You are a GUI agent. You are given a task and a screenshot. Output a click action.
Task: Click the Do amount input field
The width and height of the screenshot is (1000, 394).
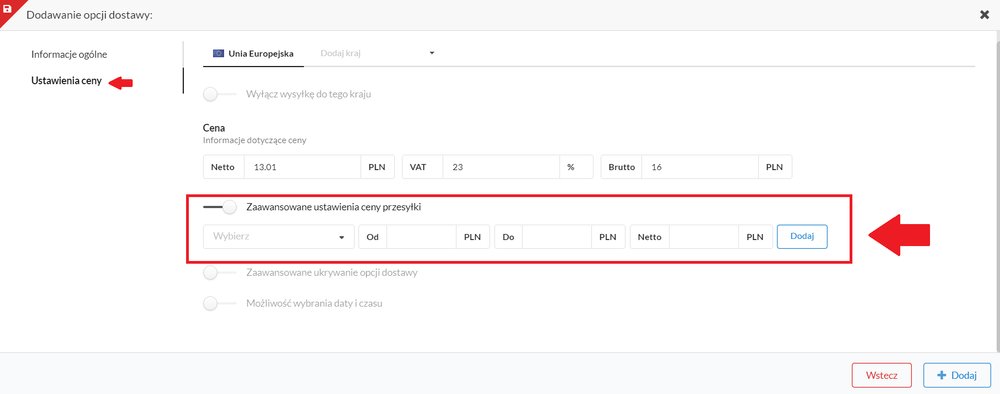coord(556,237)
